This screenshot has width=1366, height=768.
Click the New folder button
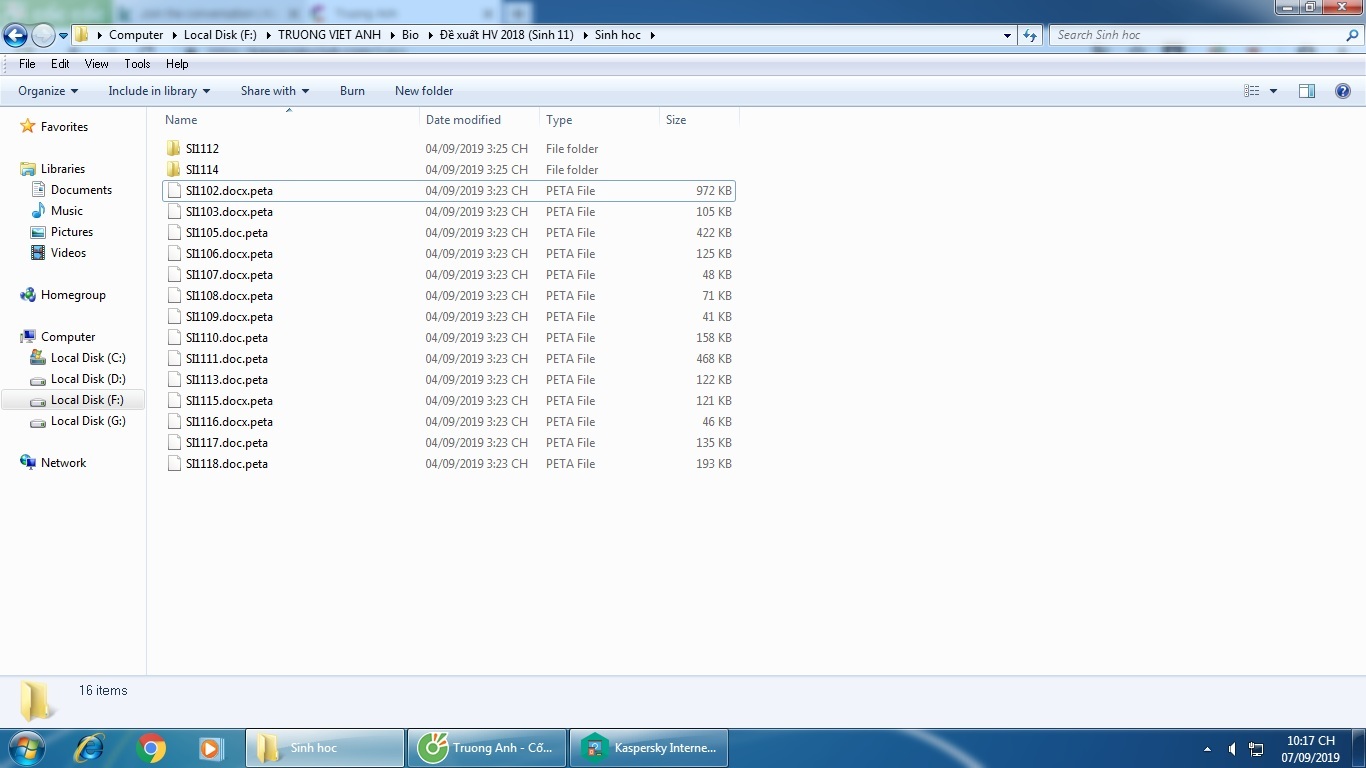[x=424, y=91]
